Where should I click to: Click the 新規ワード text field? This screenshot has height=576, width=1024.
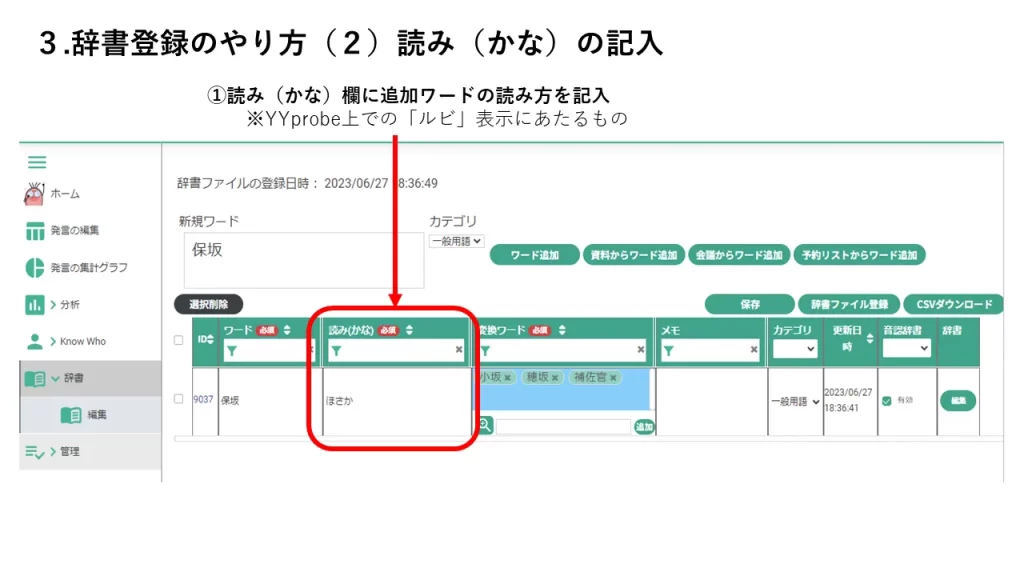(x=304, y=260)
